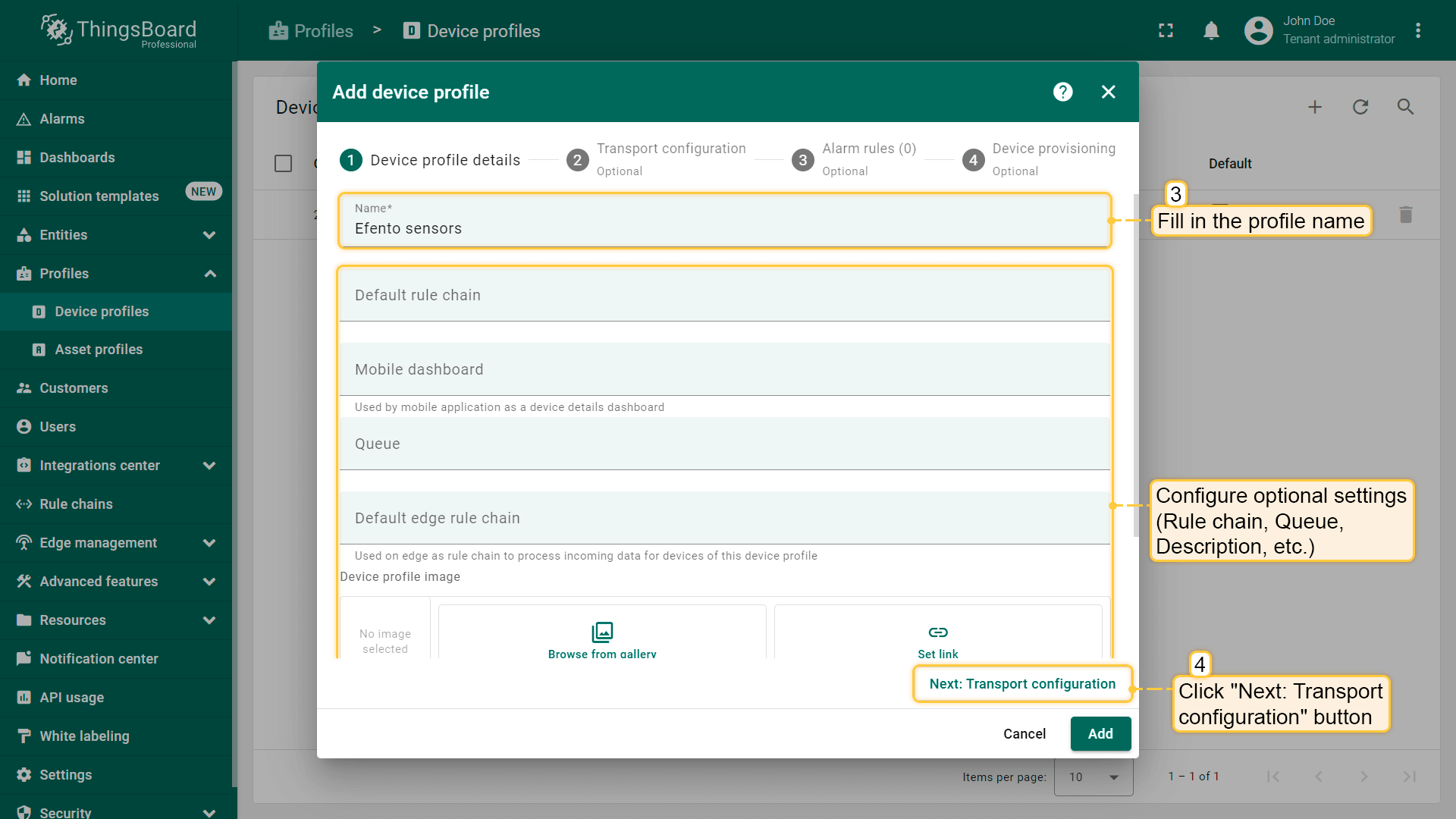Click the Browse from gallery icon
The image size is (1456, 819).
pyautogui.click(x=602, y=632)
